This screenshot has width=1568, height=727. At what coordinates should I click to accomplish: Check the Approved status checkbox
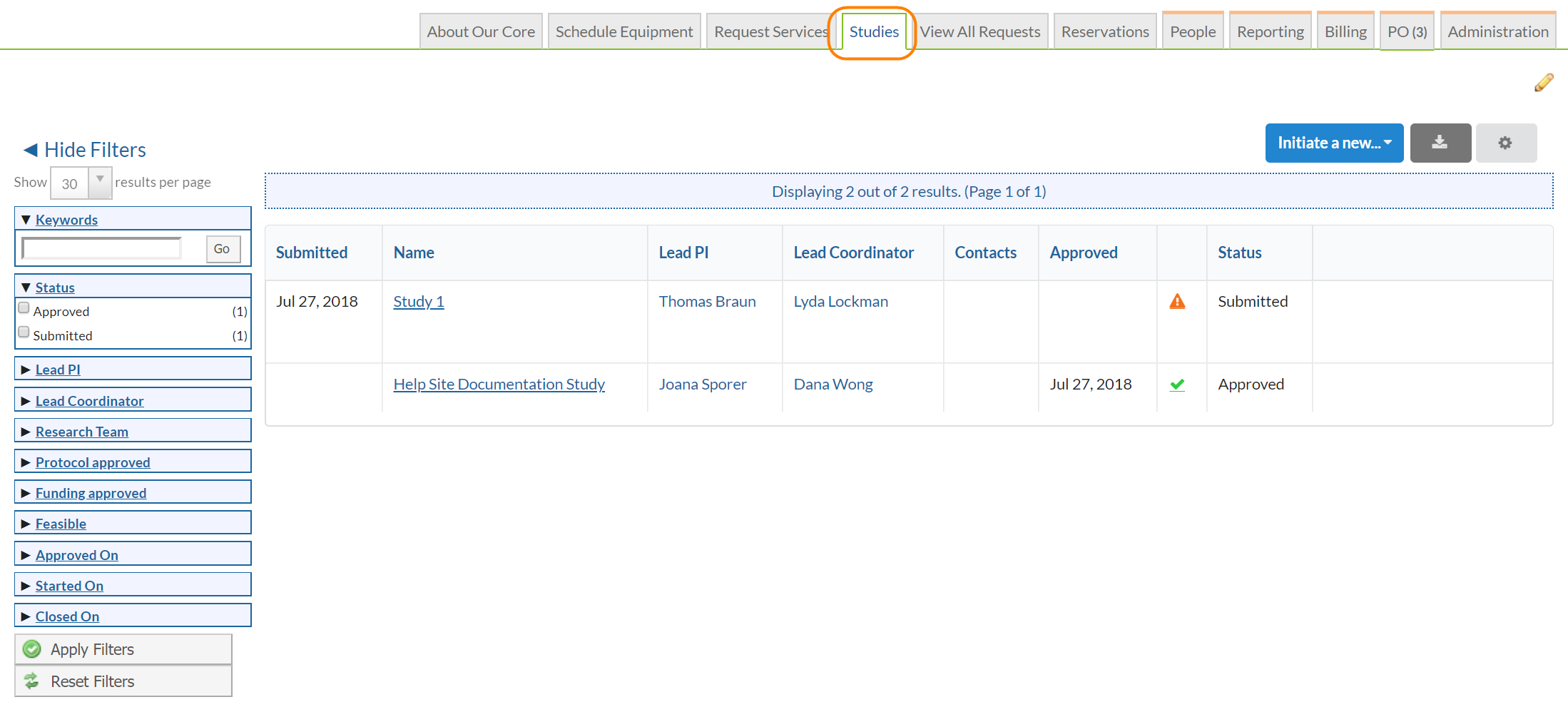click(24, 308)
